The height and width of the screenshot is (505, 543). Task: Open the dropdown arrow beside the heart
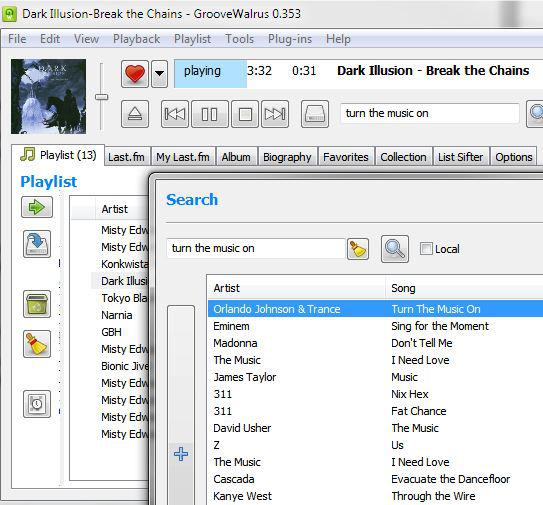tap(159, 74)
